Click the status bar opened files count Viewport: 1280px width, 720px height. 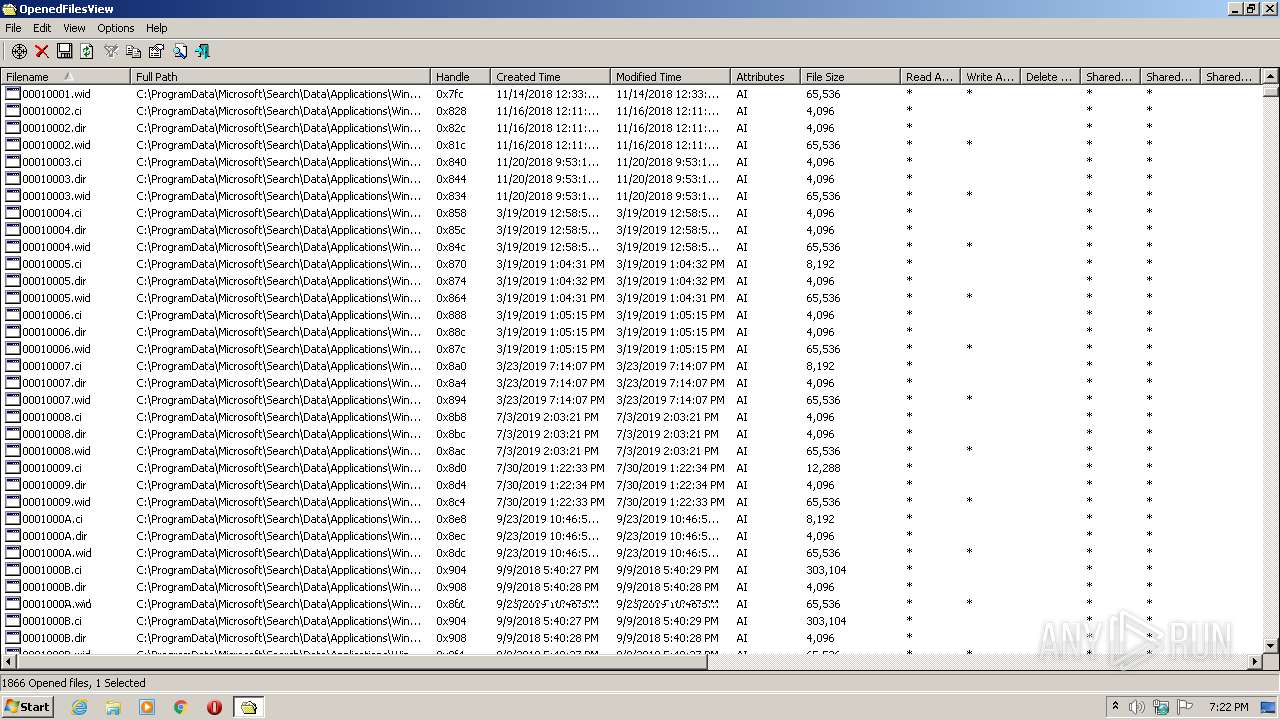pos(74,683)
